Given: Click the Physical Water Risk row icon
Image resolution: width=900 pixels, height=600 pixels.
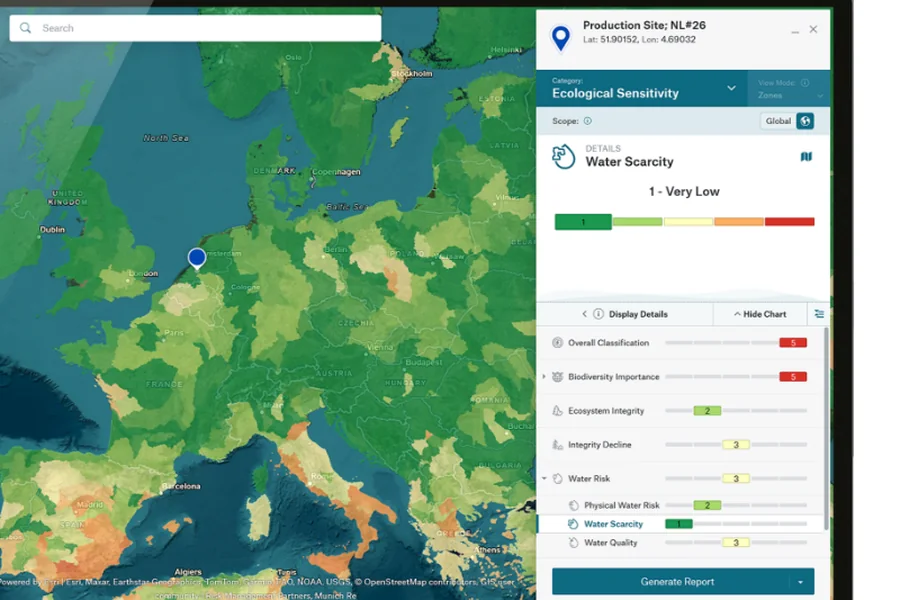Looking at the screenshot, I should coord(573,505).
